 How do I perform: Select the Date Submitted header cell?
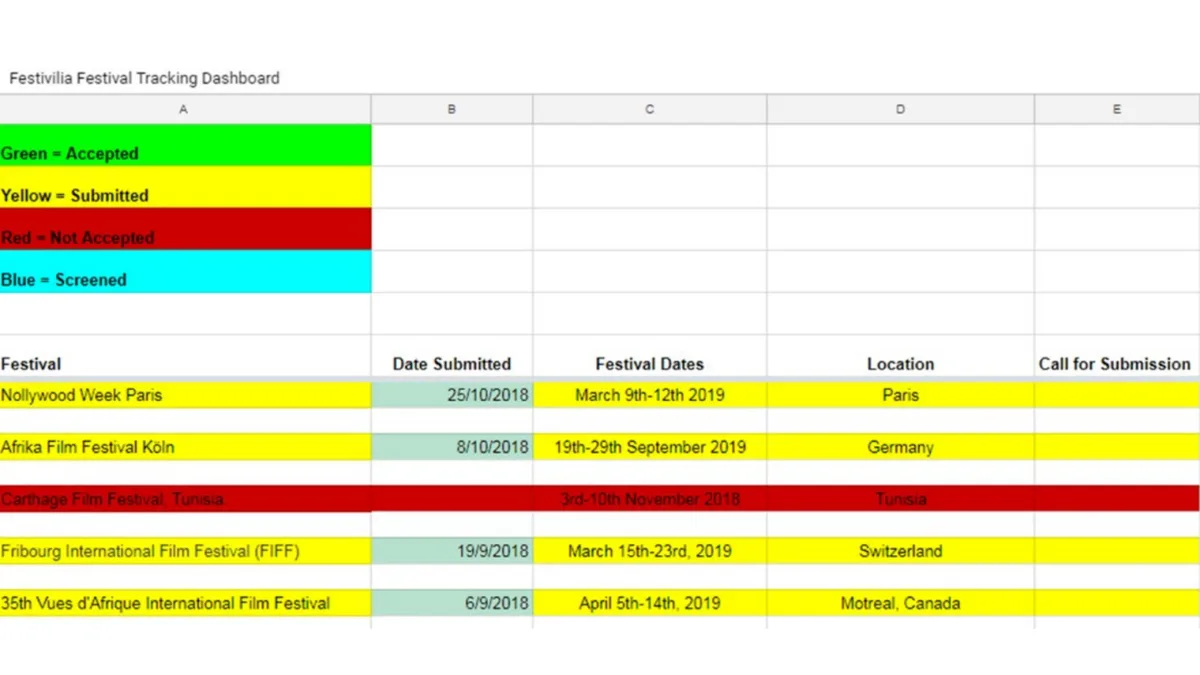[x=452, y=364]
